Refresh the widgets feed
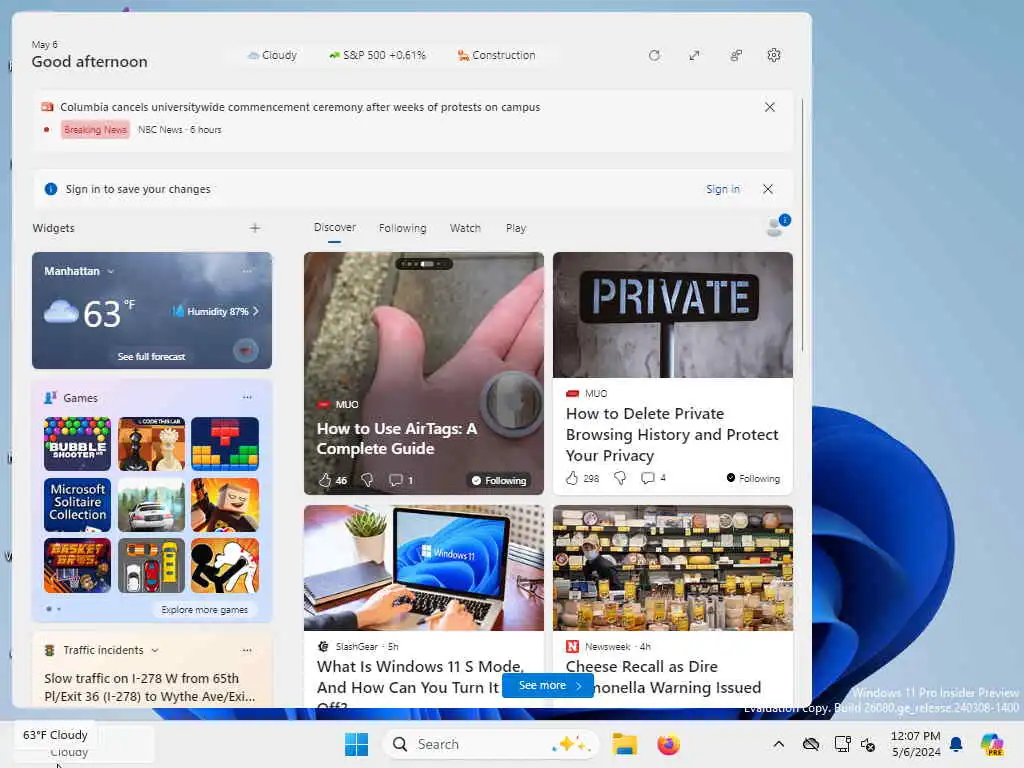1024x768 pixels. (654, 56)
